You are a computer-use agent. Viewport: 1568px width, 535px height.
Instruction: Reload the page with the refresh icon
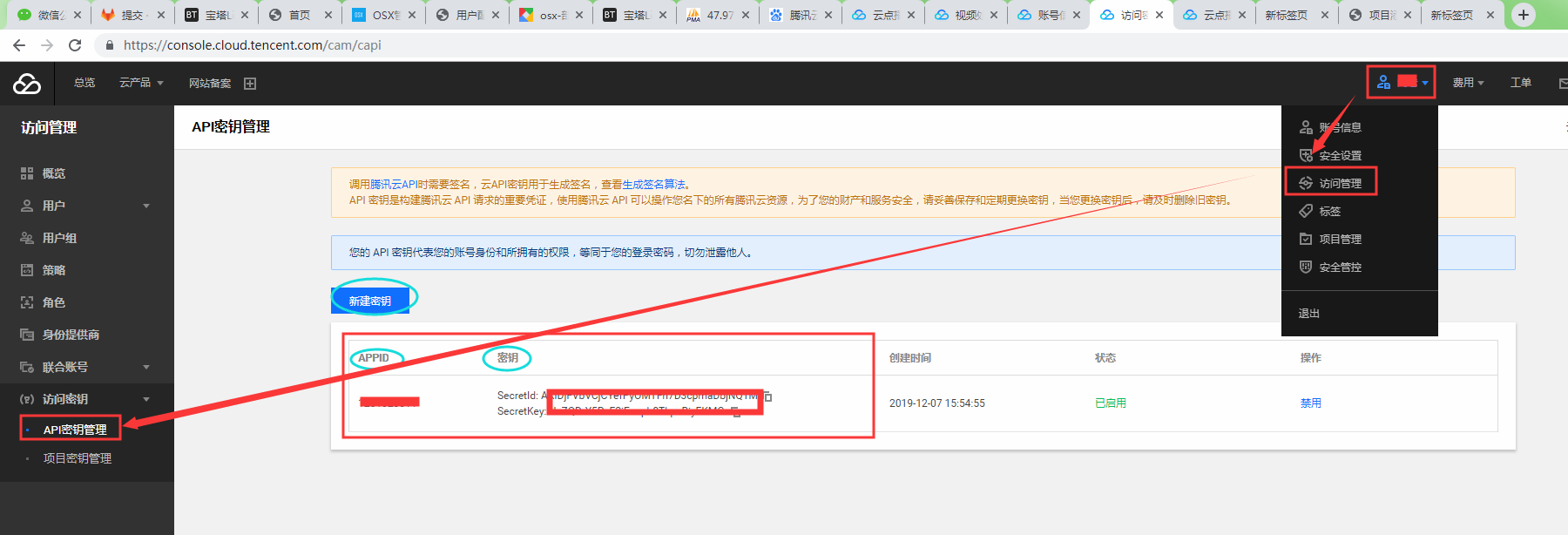coord(75,45)
